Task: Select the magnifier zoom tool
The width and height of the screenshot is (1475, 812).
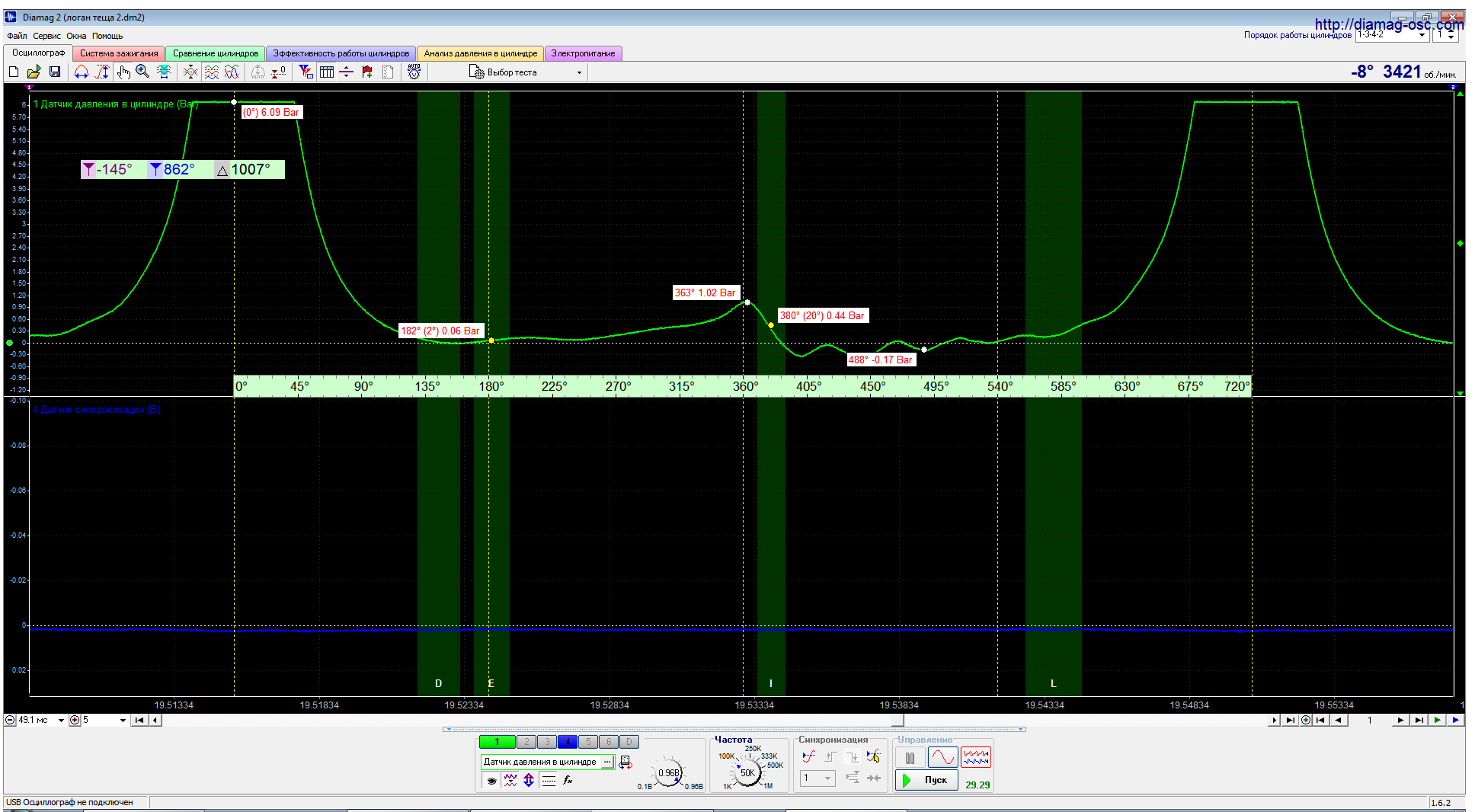Action: 142,72
